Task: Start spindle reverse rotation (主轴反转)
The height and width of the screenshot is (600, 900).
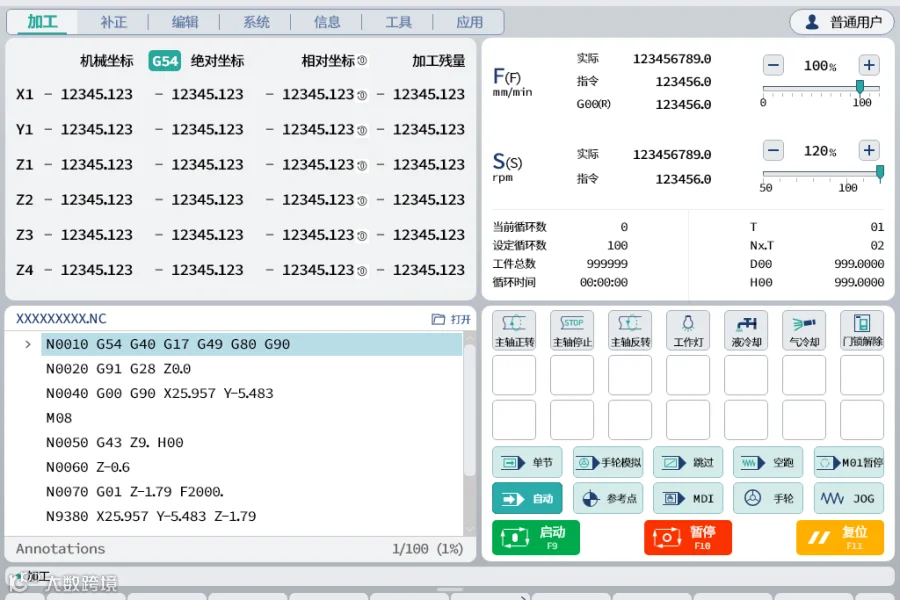Action: pyautogui.click(x=630, y=330)
